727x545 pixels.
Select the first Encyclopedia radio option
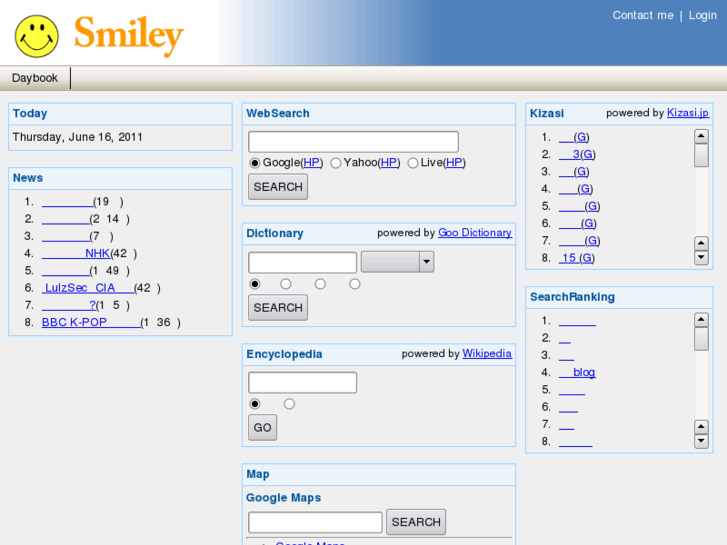[255, 404]
